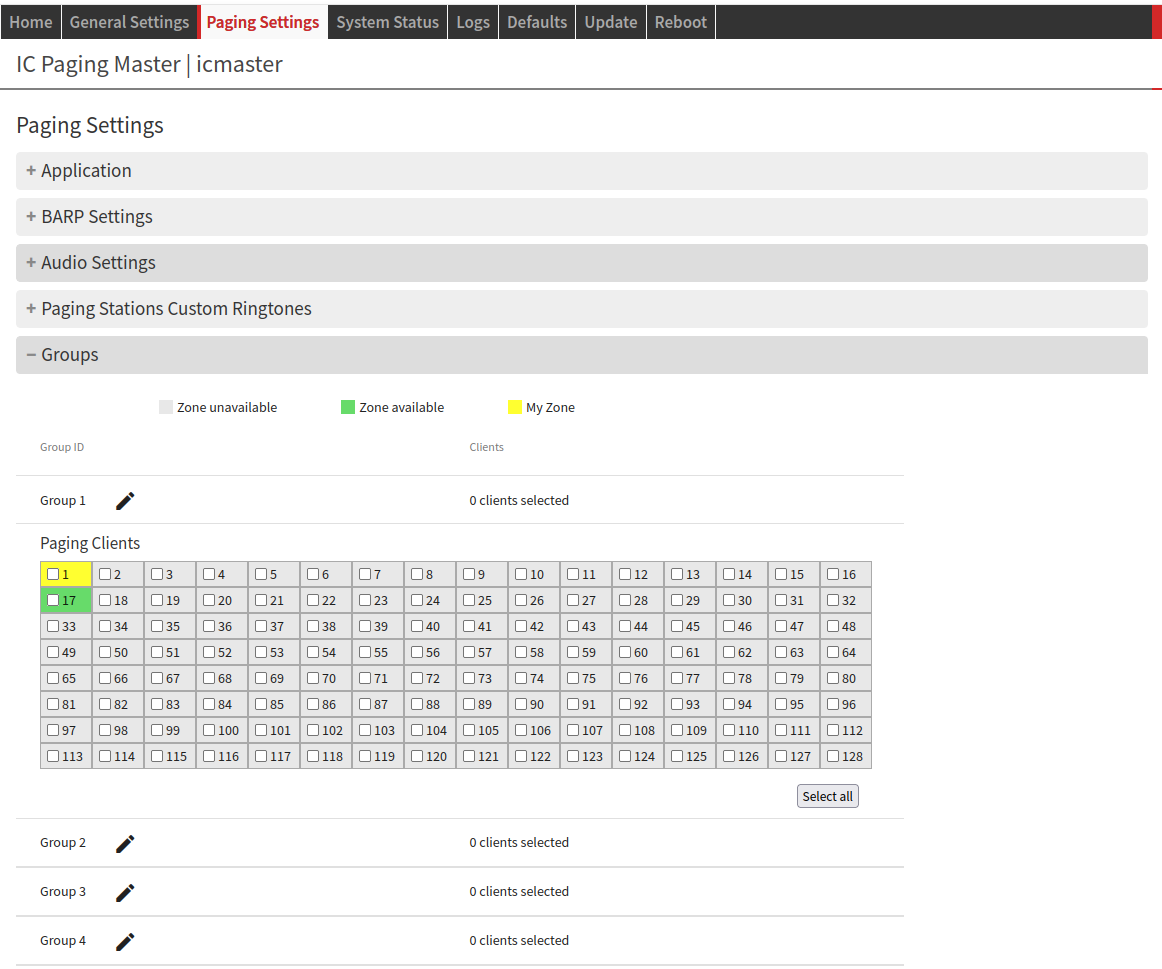Enable paging client 64 checkbox
This screenshot has width=1162, height=969.
(833, 653)
